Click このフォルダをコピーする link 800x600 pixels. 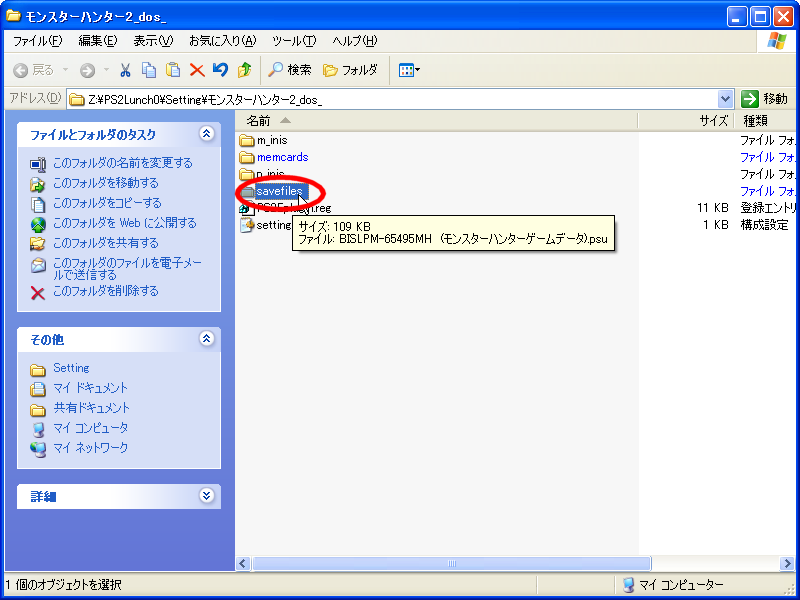tap(107, 203)
